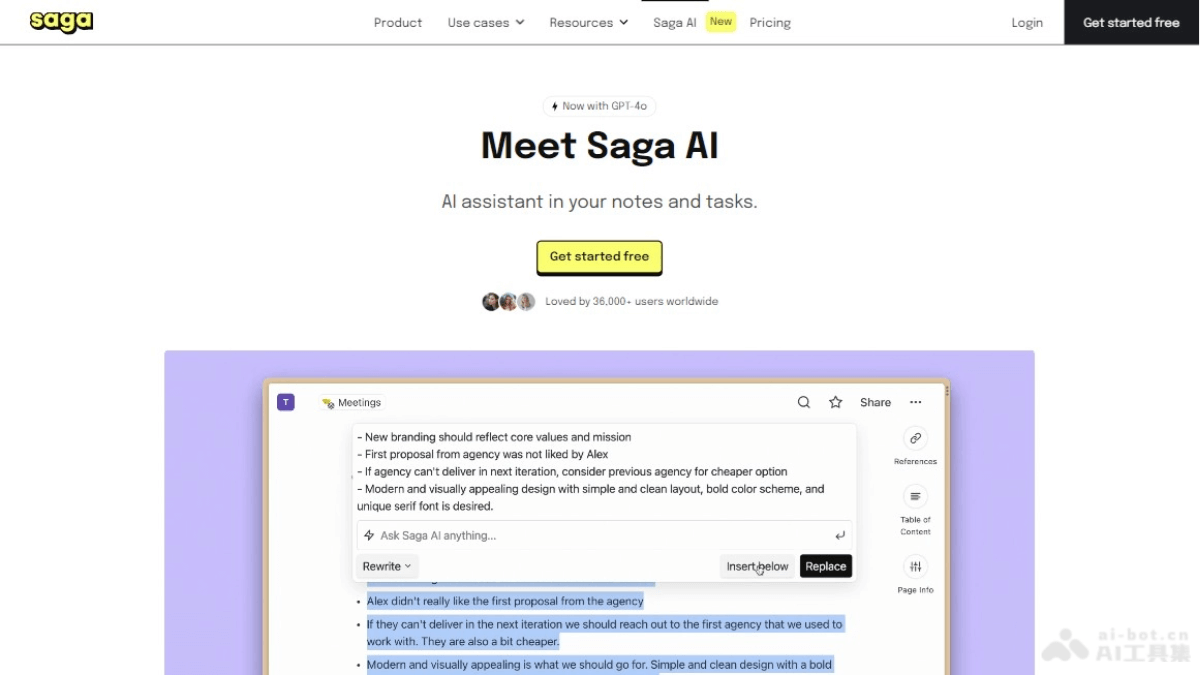
Task: Open the Login page
Action: pos(1027,22)
